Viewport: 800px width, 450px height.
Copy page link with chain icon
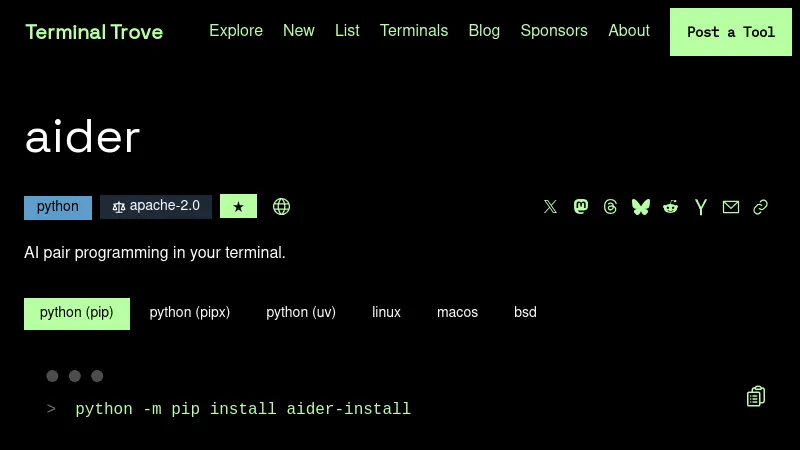click(x=761, y=207)
